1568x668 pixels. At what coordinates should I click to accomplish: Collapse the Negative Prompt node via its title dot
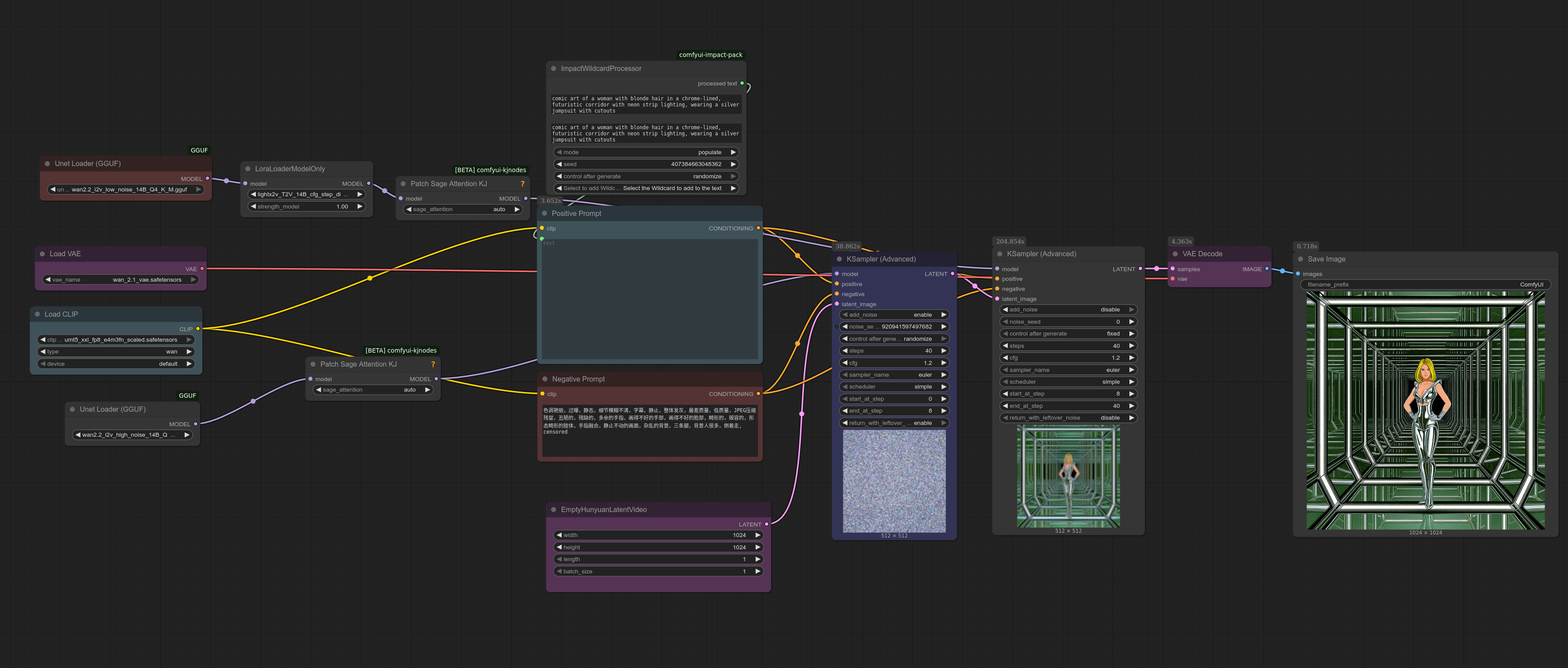pos(545,379)
